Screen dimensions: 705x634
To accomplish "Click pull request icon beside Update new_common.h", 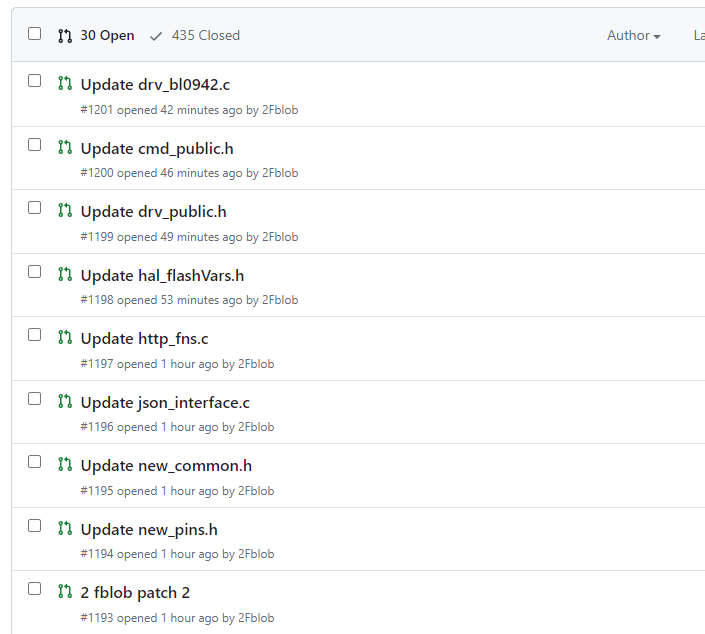I will tap(65, 464).
